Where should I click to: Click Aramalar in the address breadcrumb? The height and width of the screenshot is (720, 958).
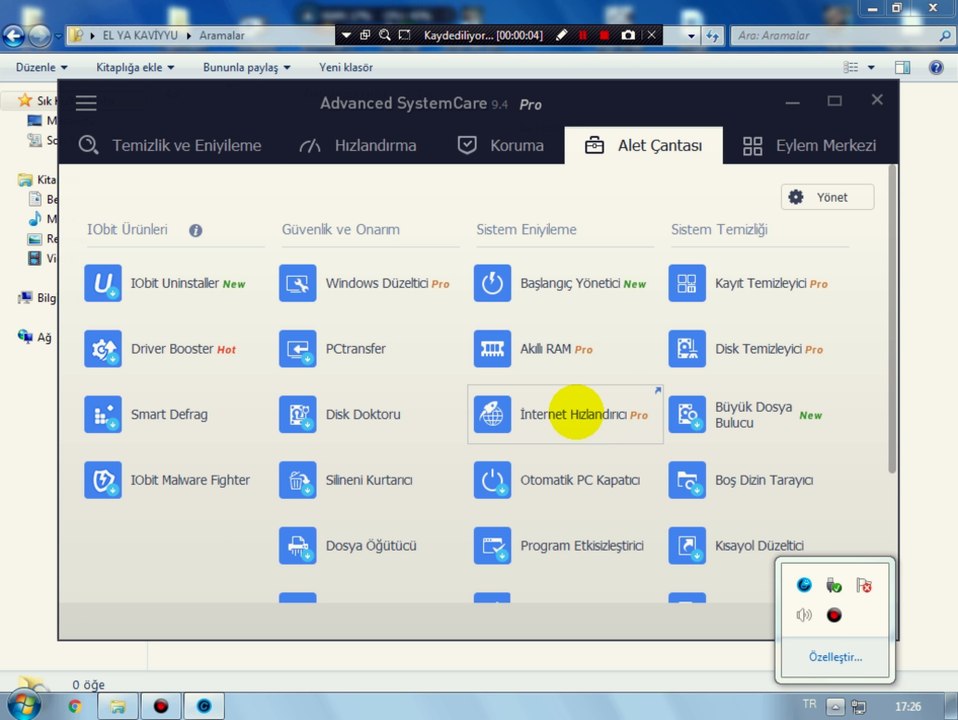(221, 35)
